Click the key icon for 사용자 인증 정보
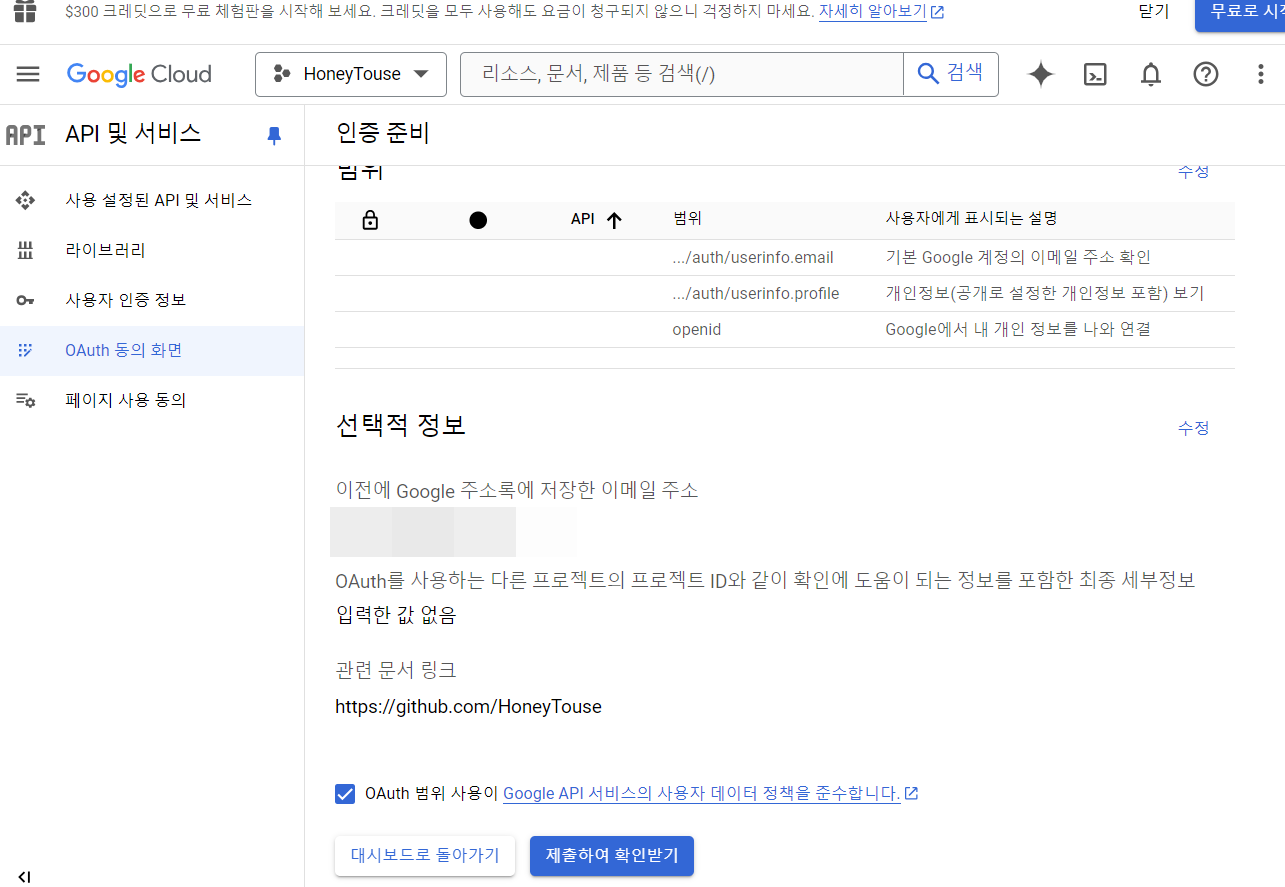Viewport: 1285px width, 887px height. point(26,300)
